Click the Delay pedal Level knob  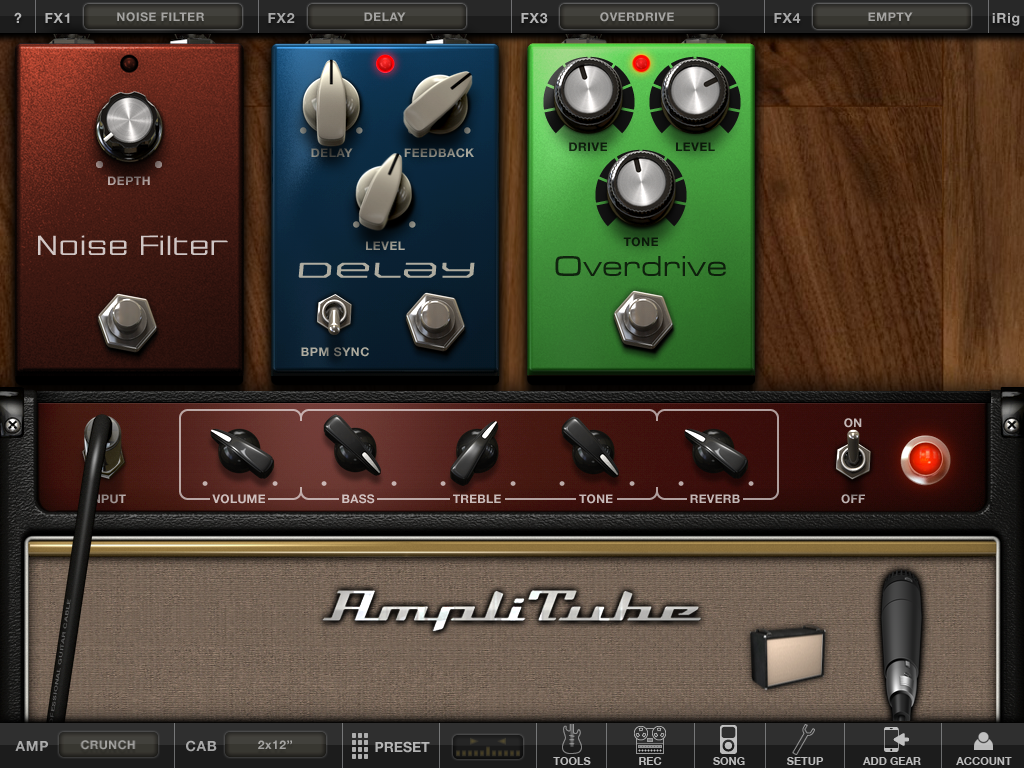[x=384, y=192]
